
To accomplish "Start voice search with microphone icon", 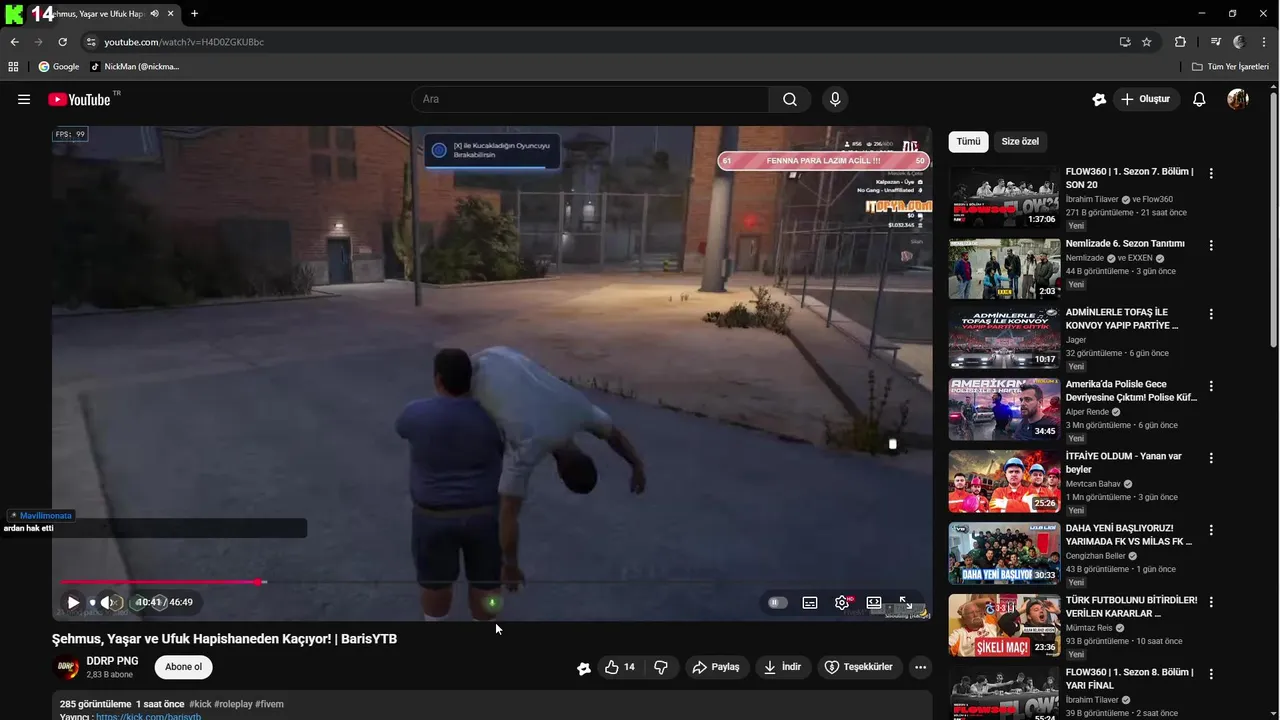I will pyautogui.click(x=835, y=99).
